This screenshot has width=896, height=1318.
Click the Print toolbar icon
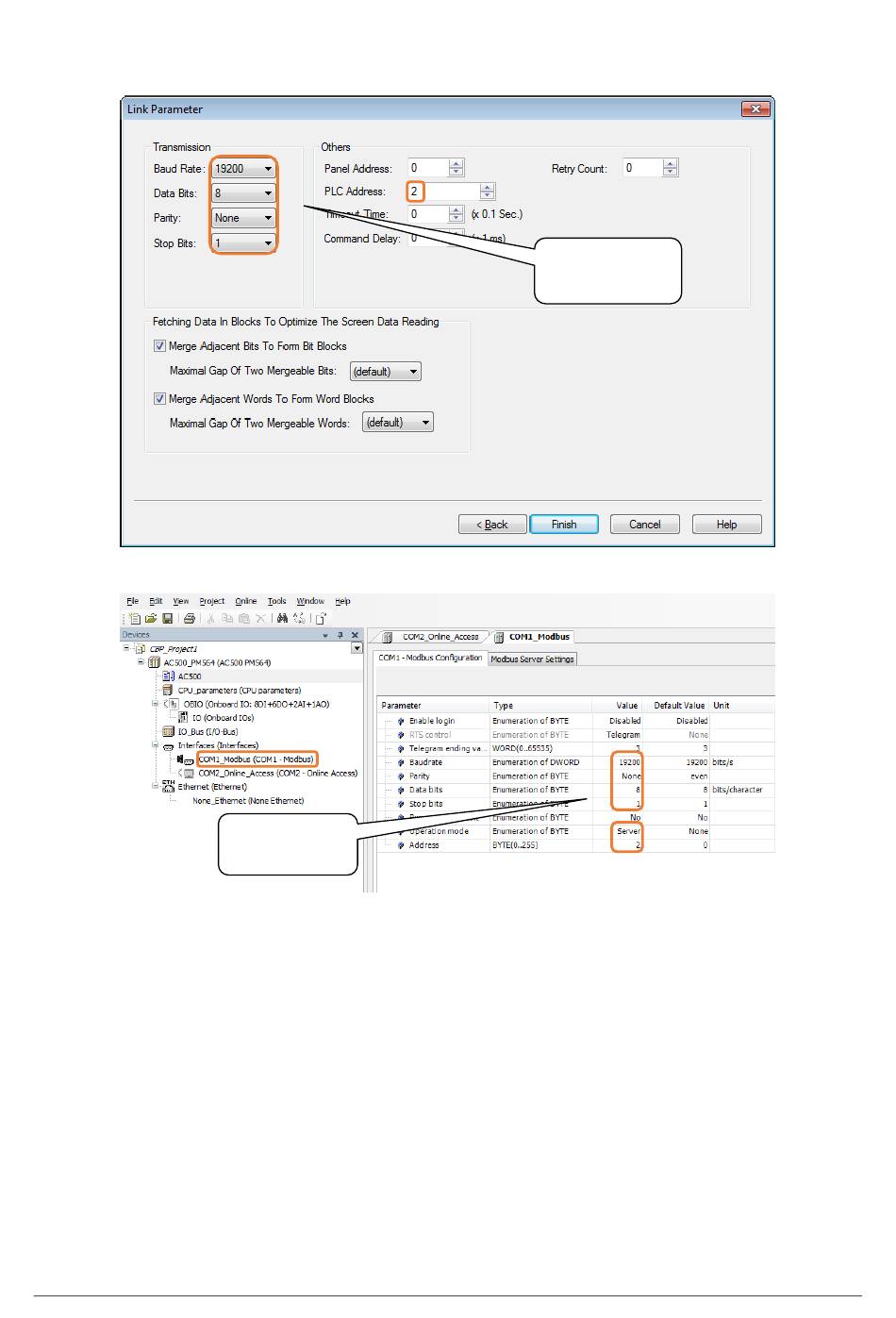tap(190, 619)
